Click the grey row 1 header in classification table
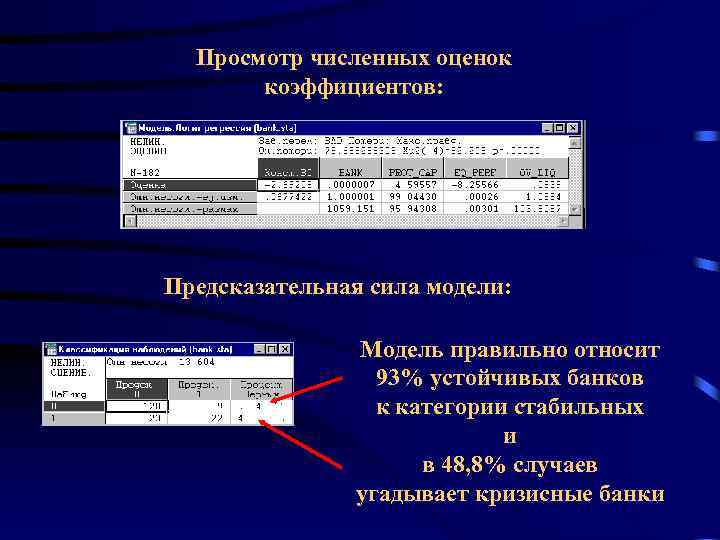This screenshot has height=540, width=720. pyautogui.click(x=74, y=418)
